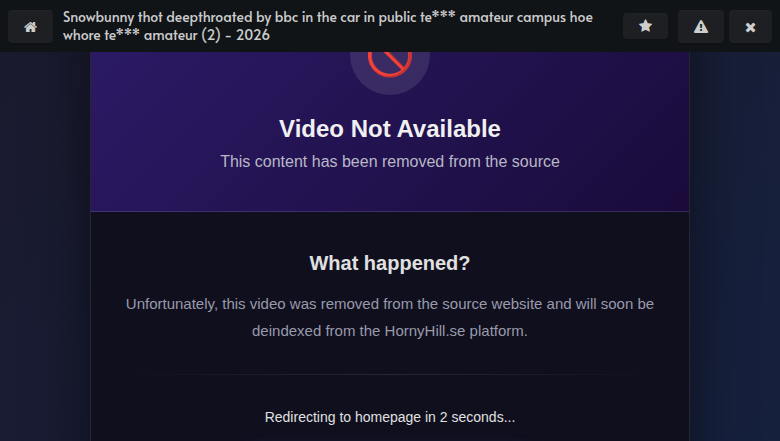This screenshot has height=441, width=780.
Task: Click the thin divider line above redirect notice
Action: (390, 374)
